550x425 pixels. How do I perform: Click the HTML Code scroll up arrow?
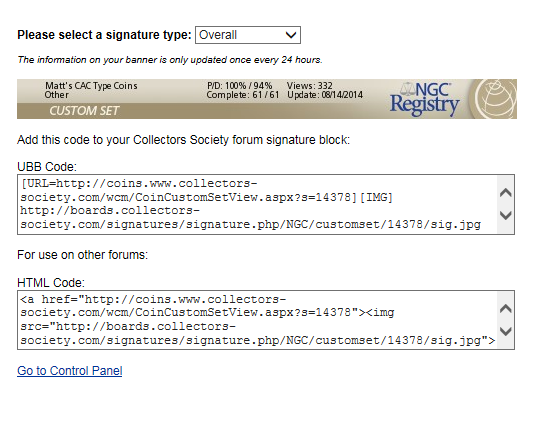505,309
